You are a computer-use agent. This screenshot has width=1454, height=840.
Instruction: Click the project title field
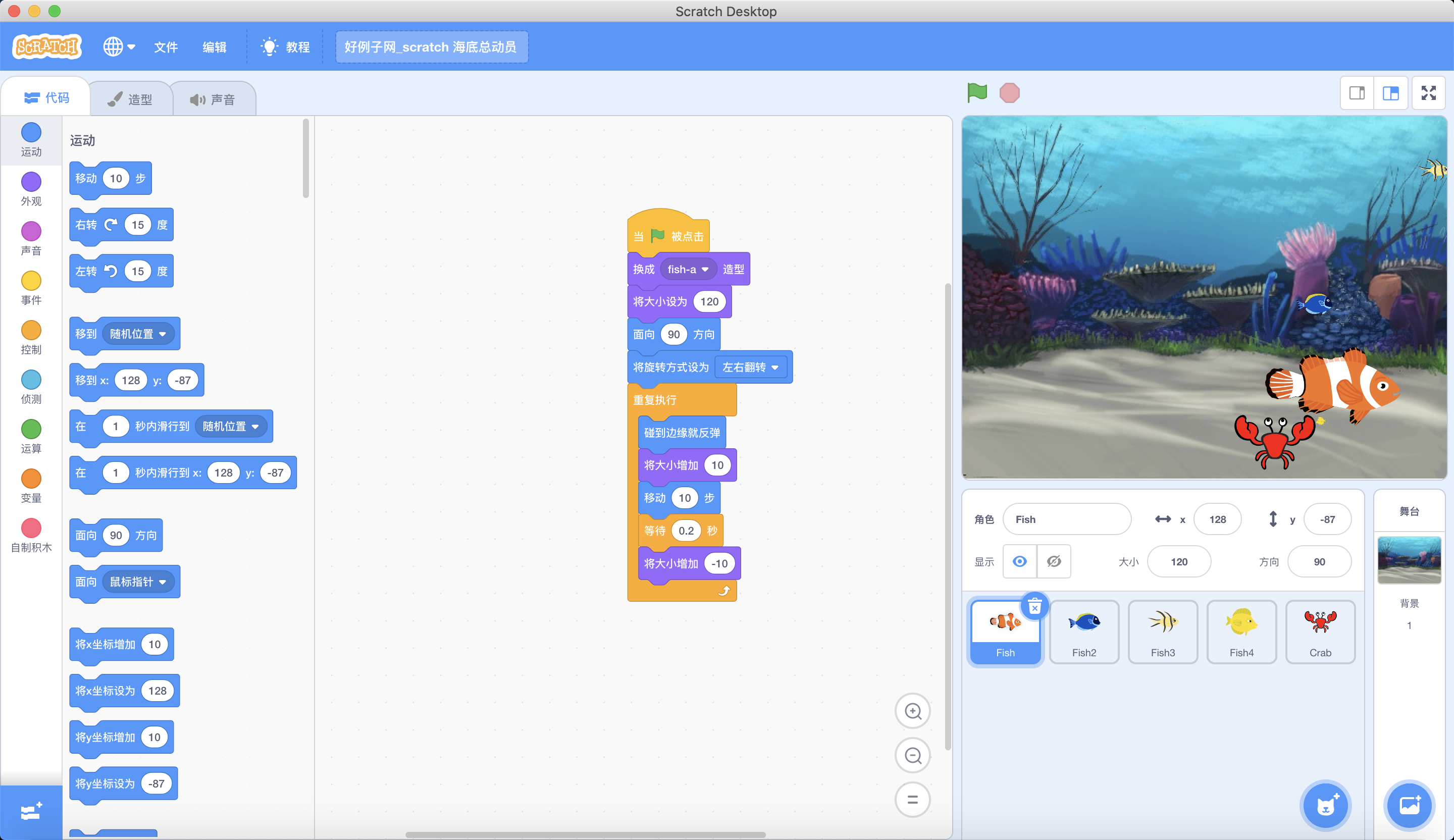click(432, 47)
